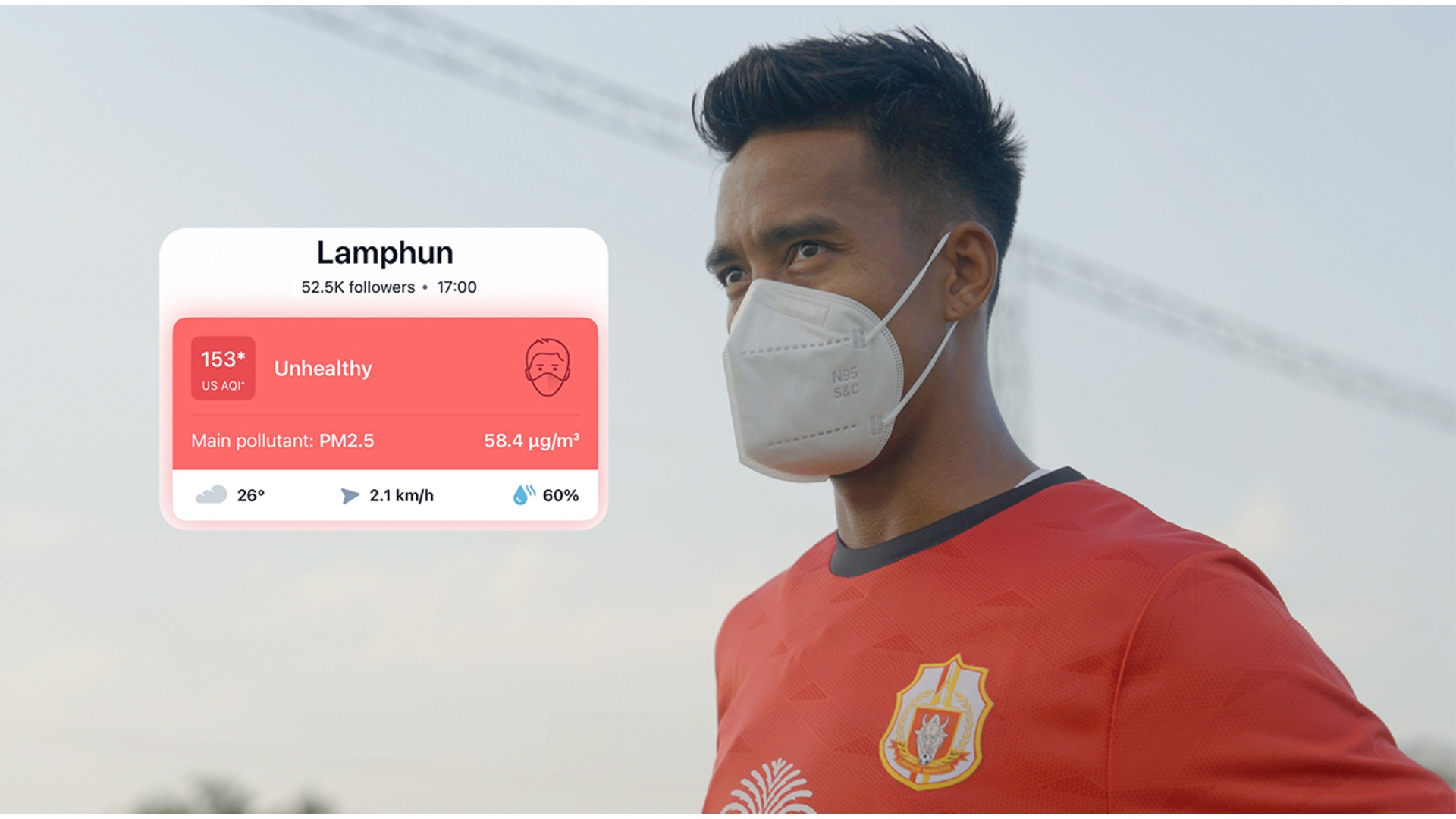Click the 2.1 km/h wind speed

coord(401,496)
